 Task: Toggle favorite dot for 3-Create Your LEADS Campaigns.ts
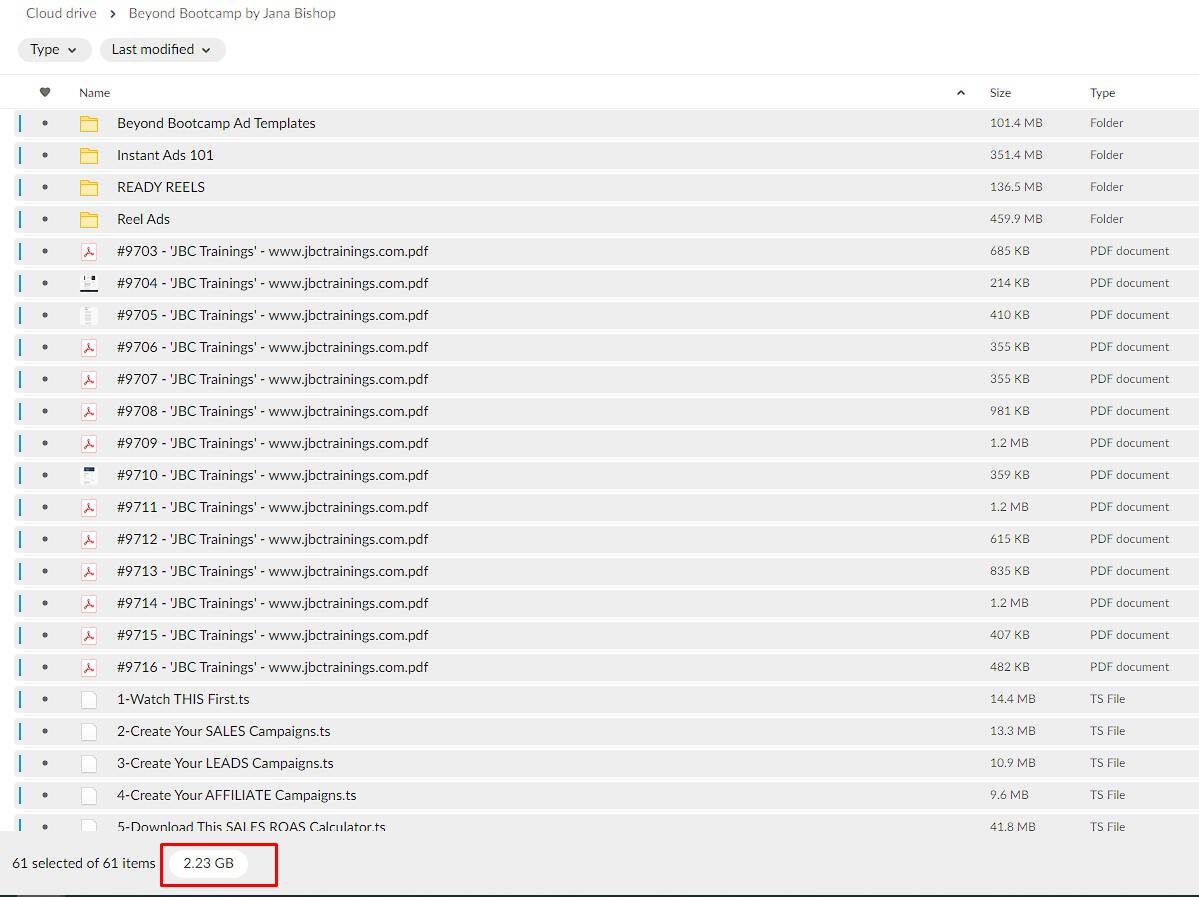coord(45,764)
